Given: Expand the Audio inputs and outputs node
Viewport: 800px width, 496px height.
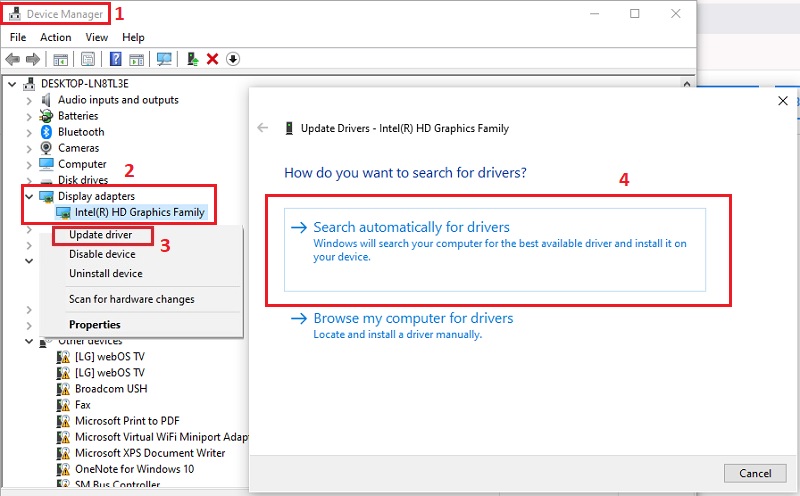Looking at the screenshot, I should 29,101.
